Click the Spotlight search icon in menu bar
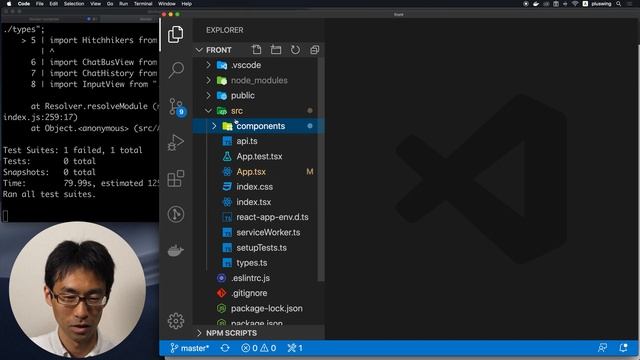The height and width of the screenshot is (360, 640). point(619,4)
